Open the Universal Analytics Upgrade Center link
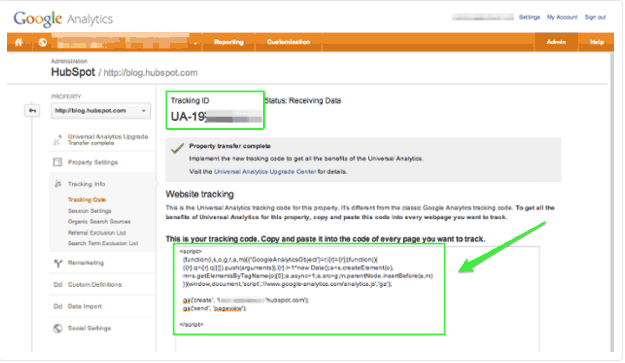The height and width of the screenshot is (363, 625). (265, 172)
